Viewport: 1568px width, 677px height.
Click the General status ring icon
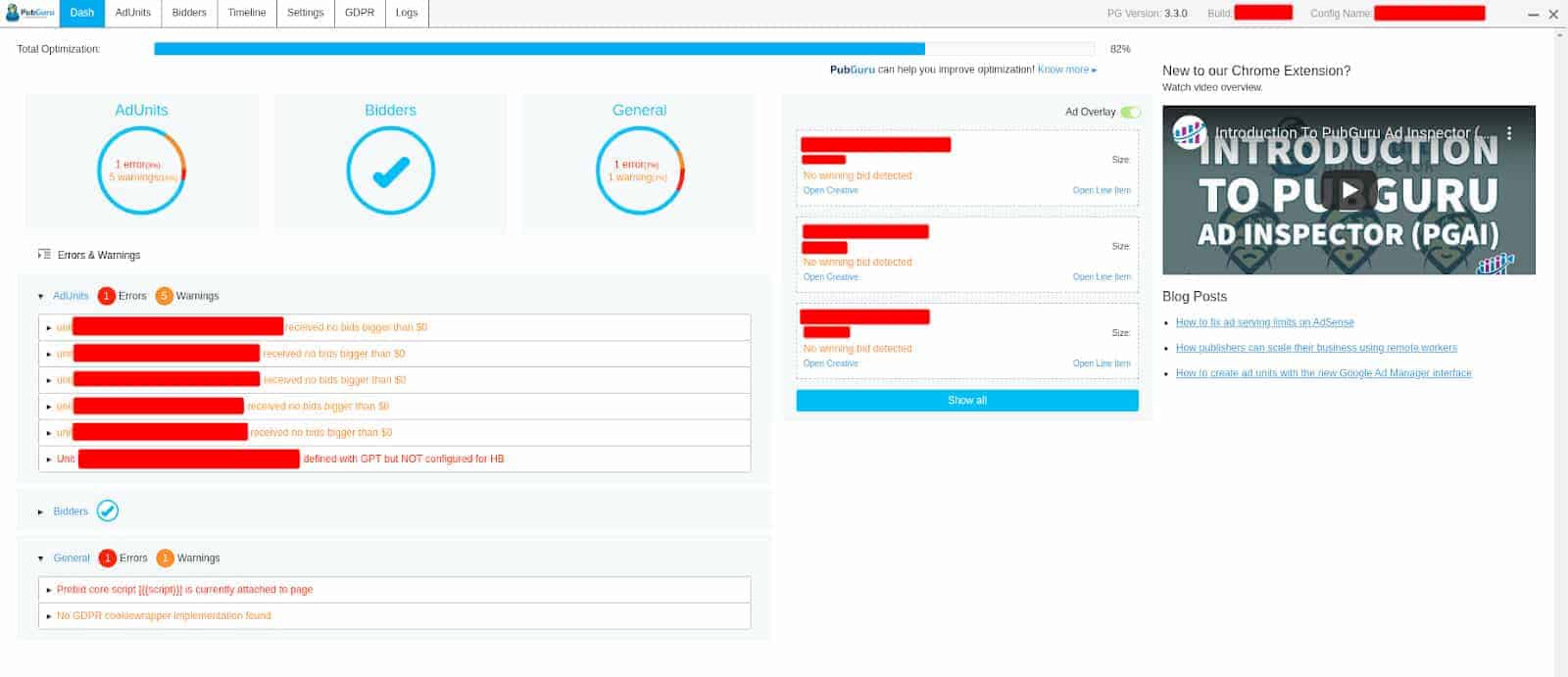pyautogui.click(x=639, y=170)
